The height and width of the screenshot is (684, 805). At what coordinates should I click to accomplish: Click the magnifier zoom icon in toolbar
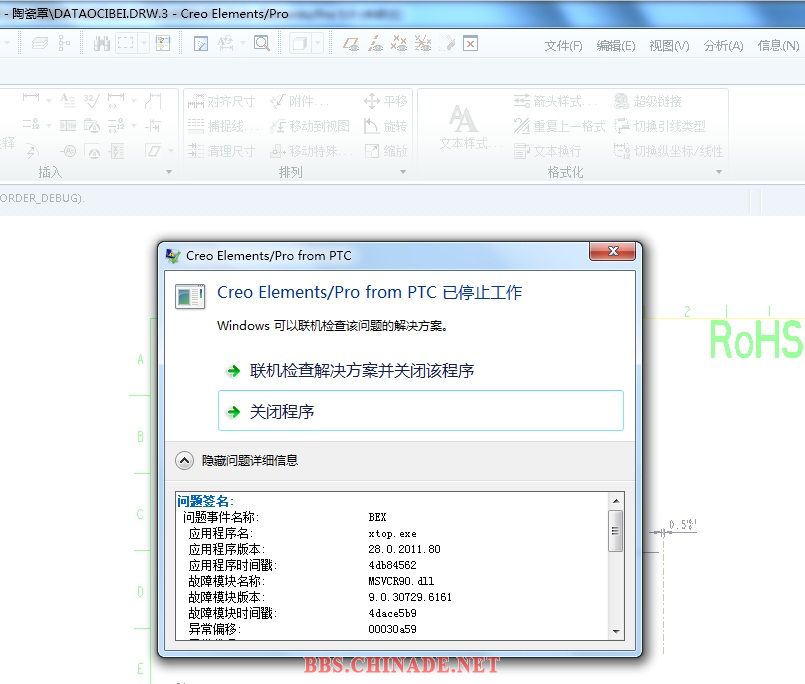(262, 44)
